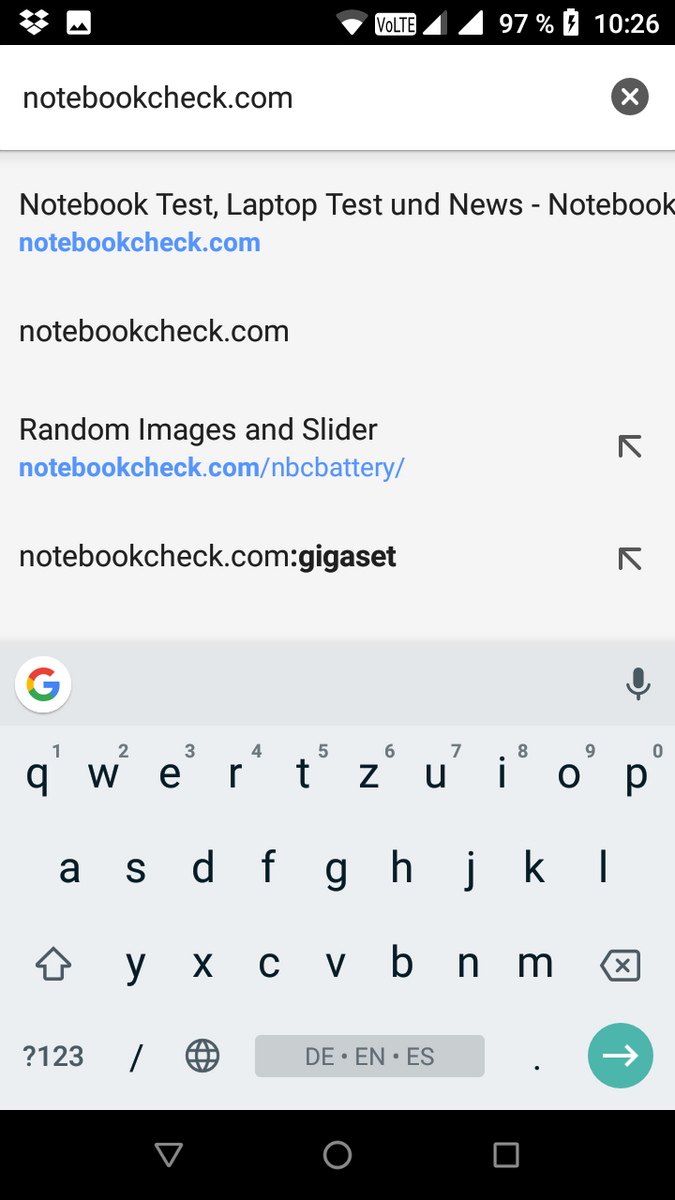The height and width of the screenshot is (1200, 675).
Task: Insert the gigaset suggestion via its arrow icon
Action: (x=629, y=558)
